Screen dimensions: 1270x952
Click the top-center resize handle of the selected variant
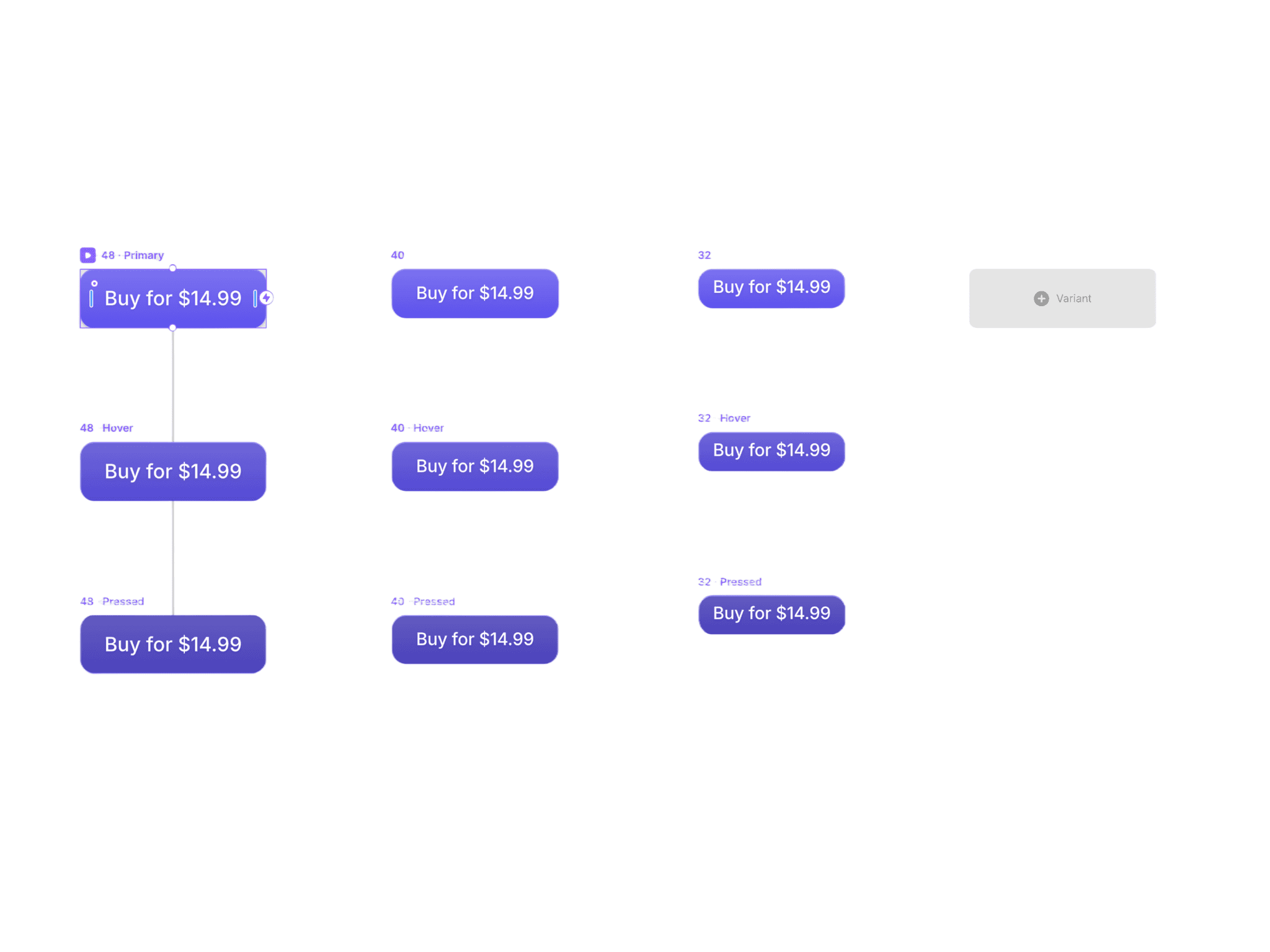pyautogui.click(x=172, y=268)
